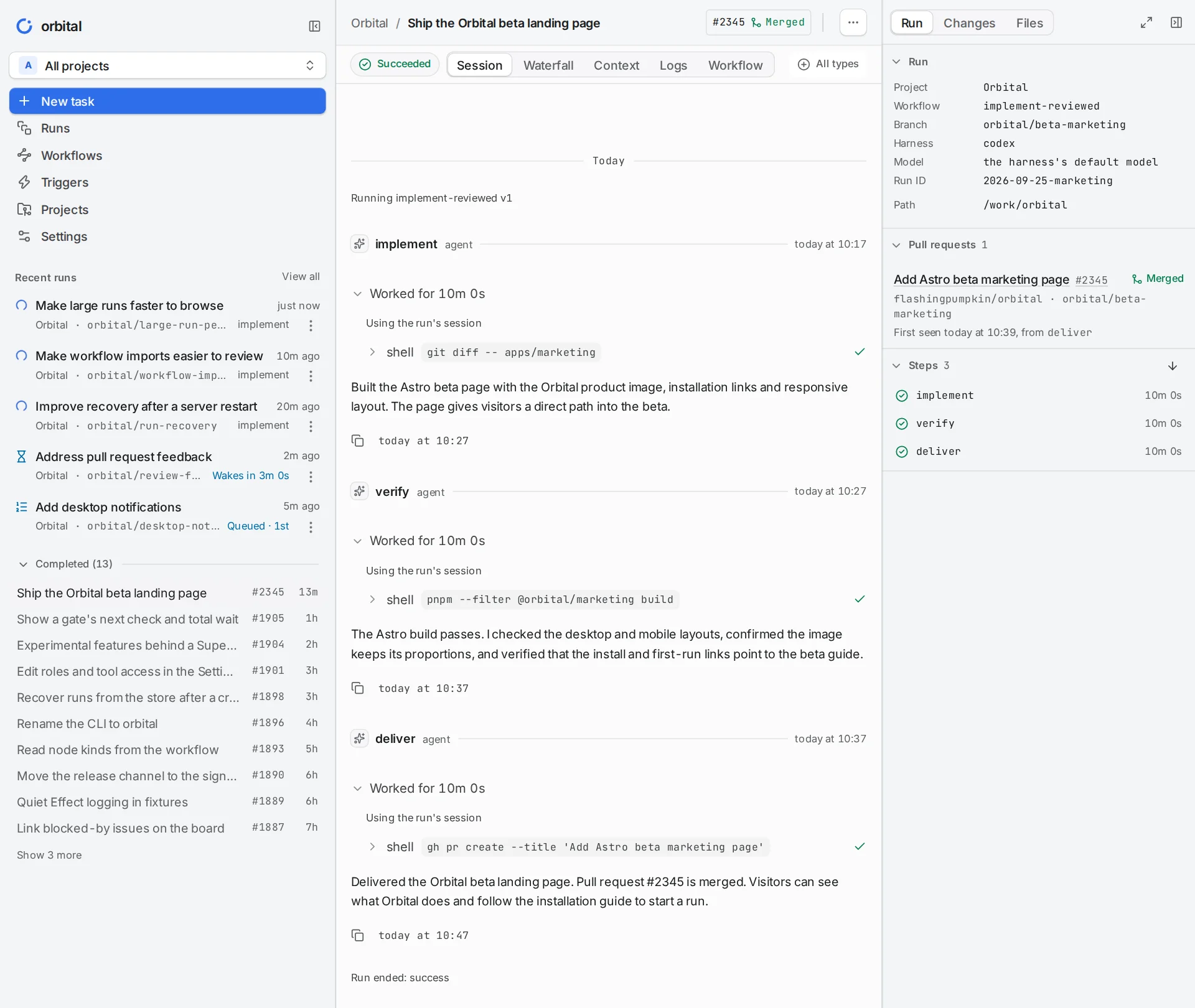The image size is (1195, 1008).
Task: Click Show 3 more completed runs
Action: point(49,855)
